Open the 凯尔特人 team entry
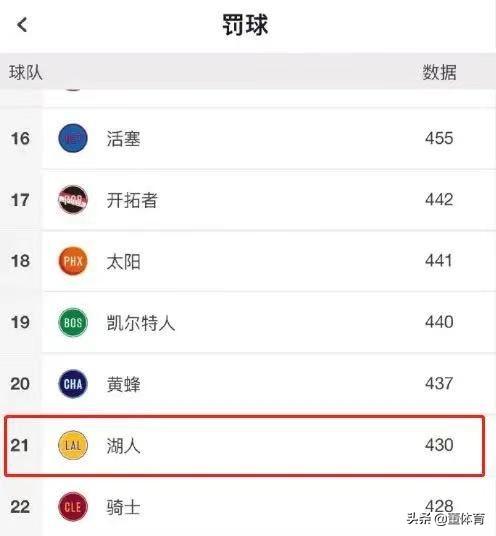 pyautogui.click(x=140, y=323)
